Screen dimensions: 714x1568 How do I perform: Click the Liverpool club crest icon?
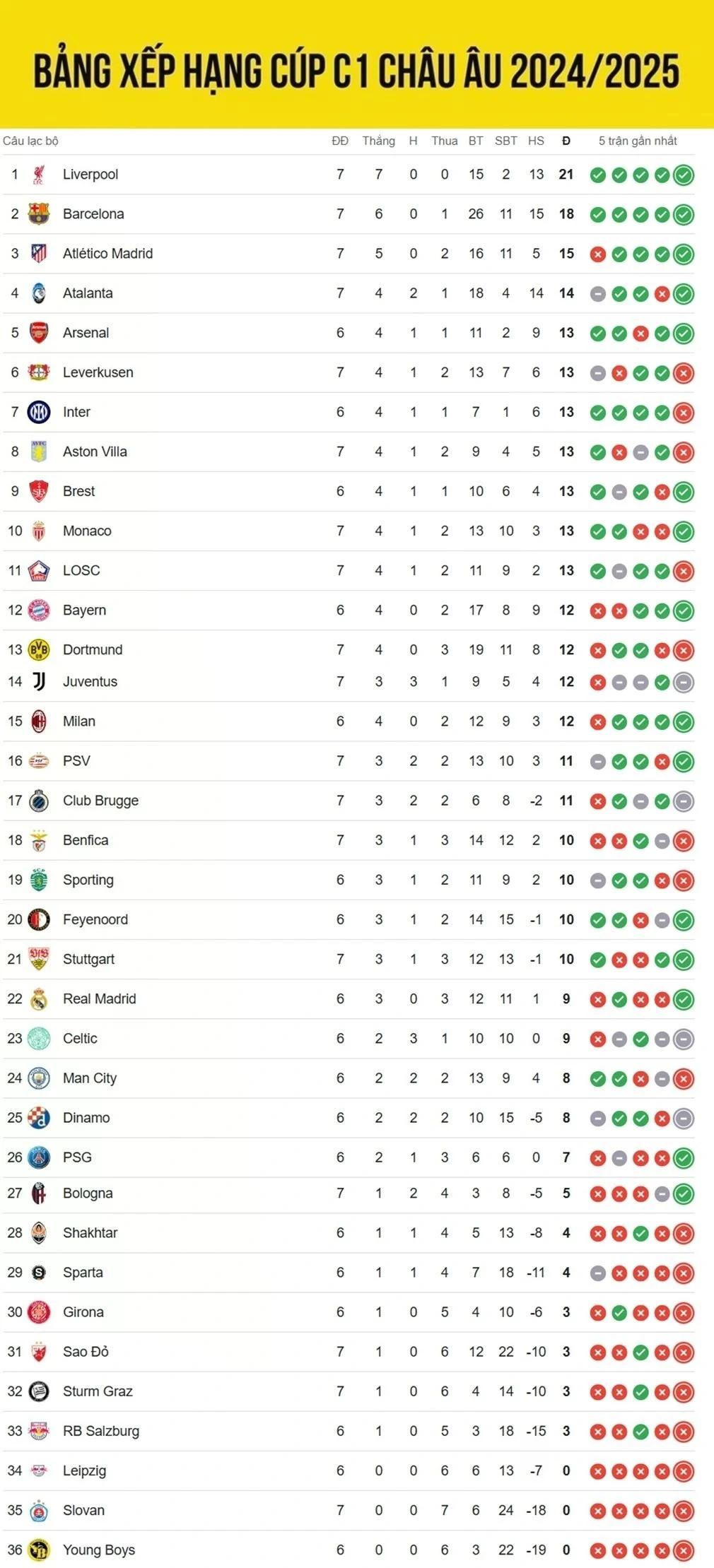coord(39,175)
